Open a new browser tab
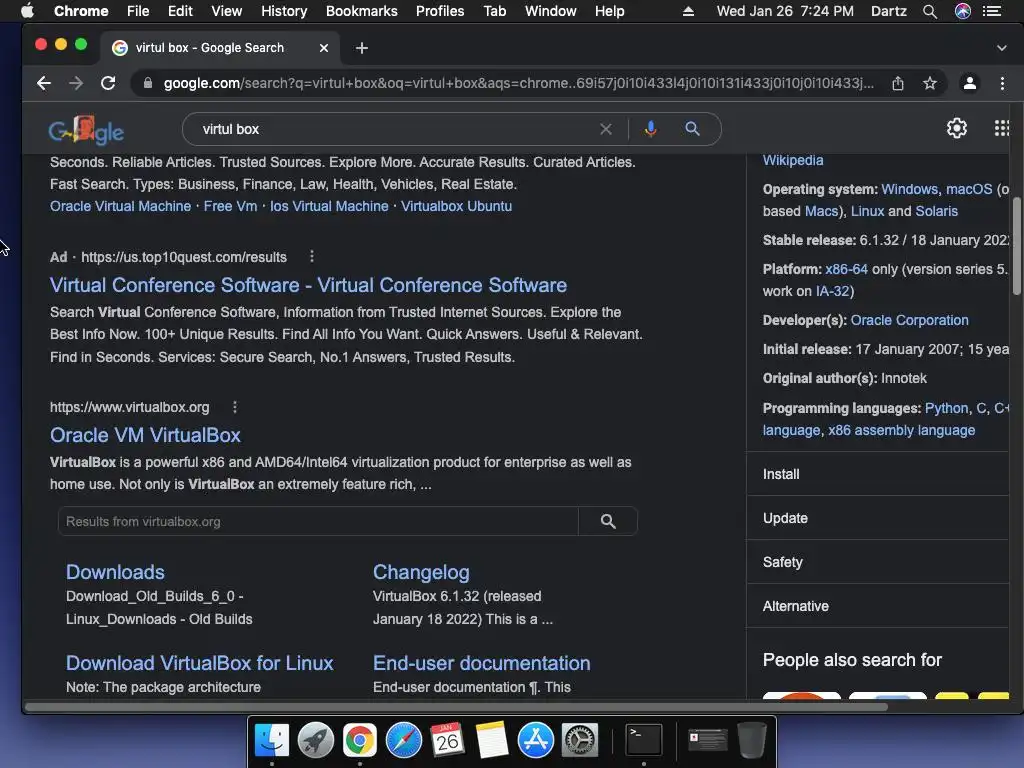The image size is (1024, 768). tap(362, 48)
